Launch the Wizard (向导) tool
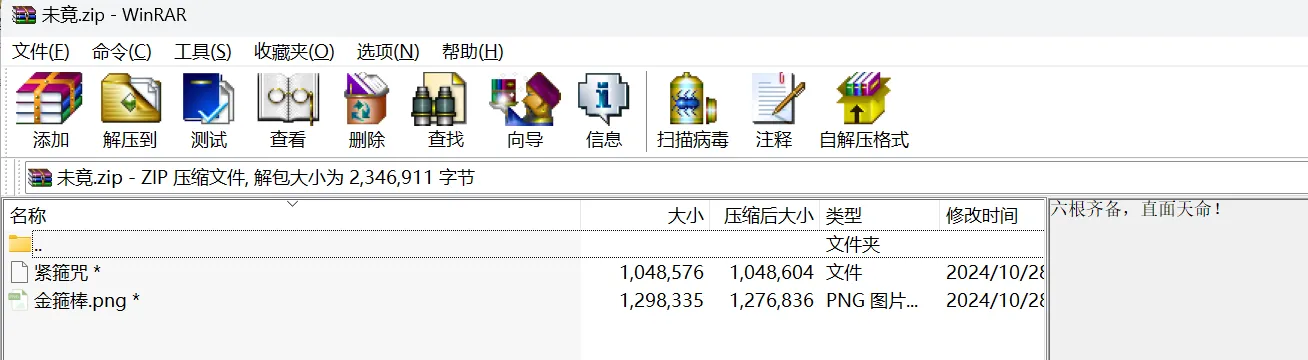The height and width of the screenshot is (360, 1308). tap(525, 110)
